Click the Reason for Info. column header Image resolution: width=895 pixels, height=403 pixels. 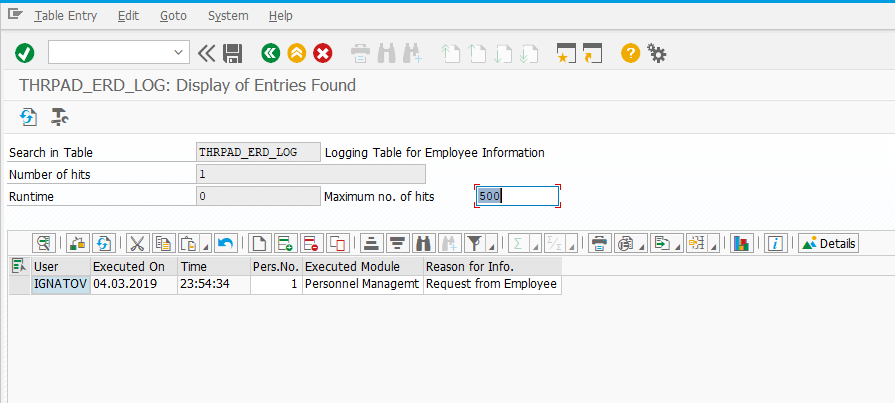tap(493, 267)
